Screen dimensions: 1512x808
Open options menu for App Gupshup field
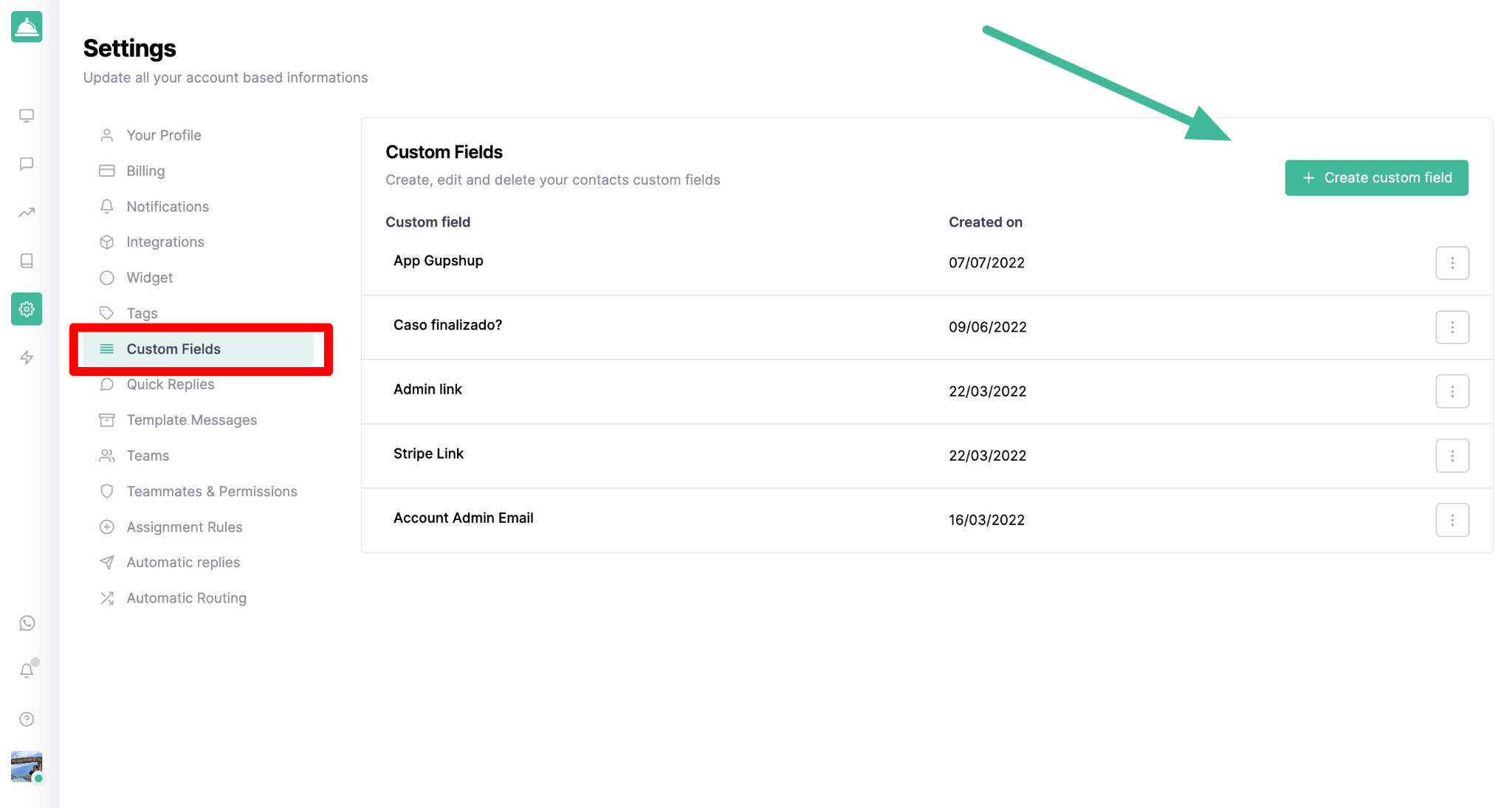tap(1451, 263)
